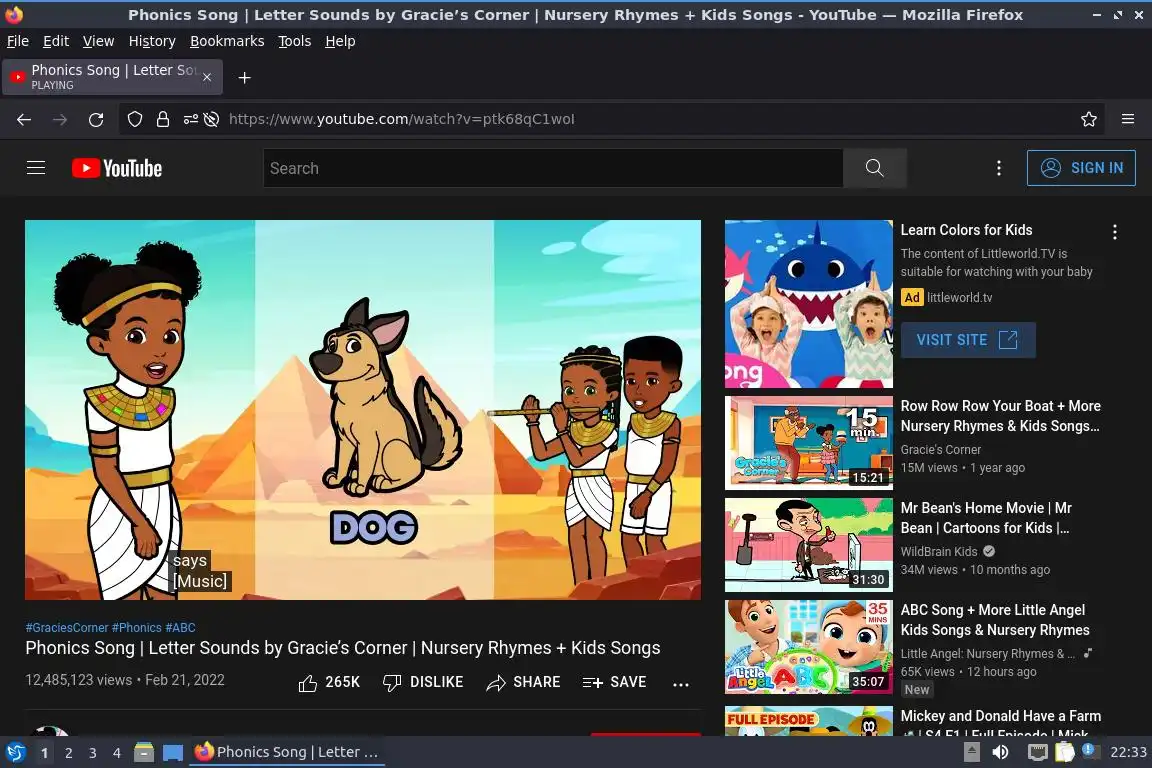
Task: Open the Firefox application hamburger menu
Action: click(1128, 119)
